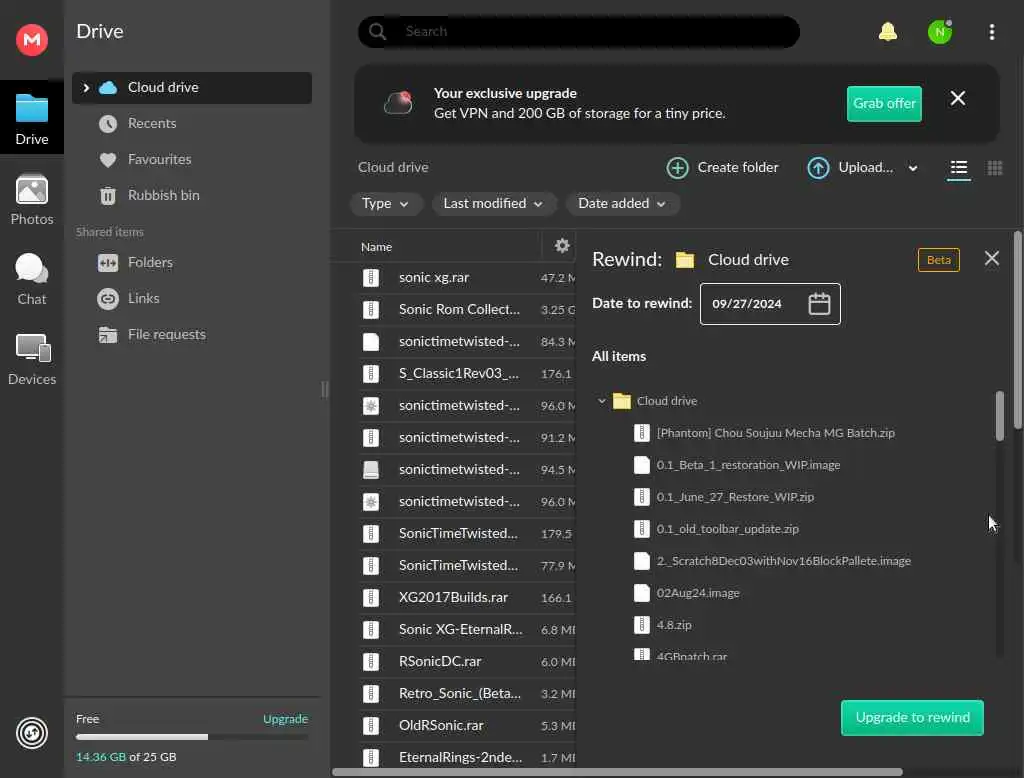
Task: Collapse Cloud drive in Rewind tree
Action: tap(601, 400)
